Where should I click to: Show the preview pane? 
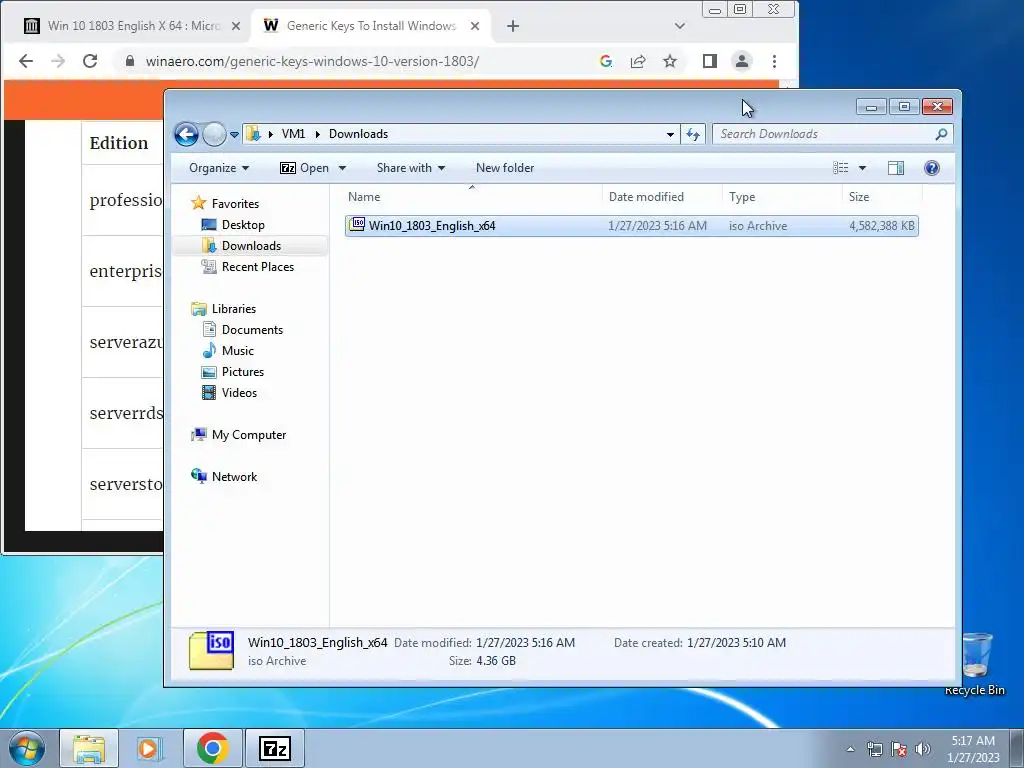pos(896,168)
